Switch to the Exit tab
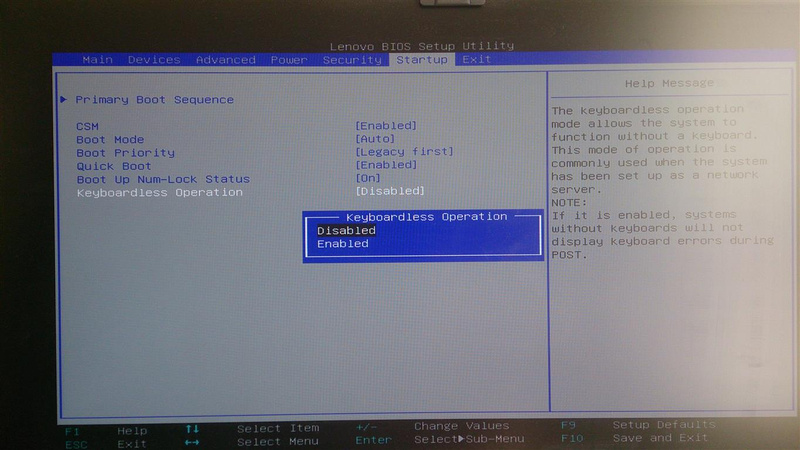 coord(476,59)
